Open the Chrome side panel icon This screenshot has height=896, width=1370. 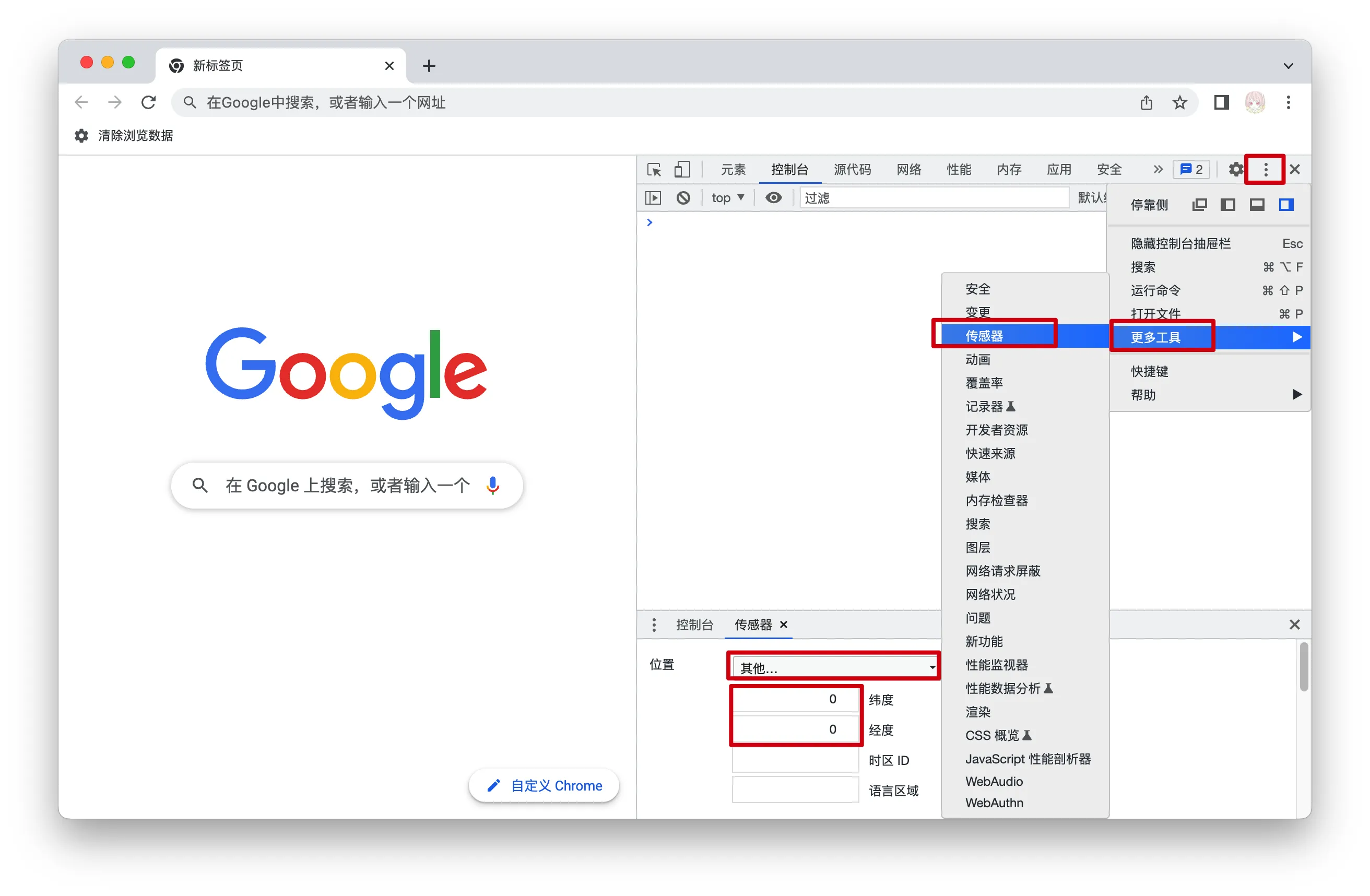pyautogui.click(x=1222, y=102)
